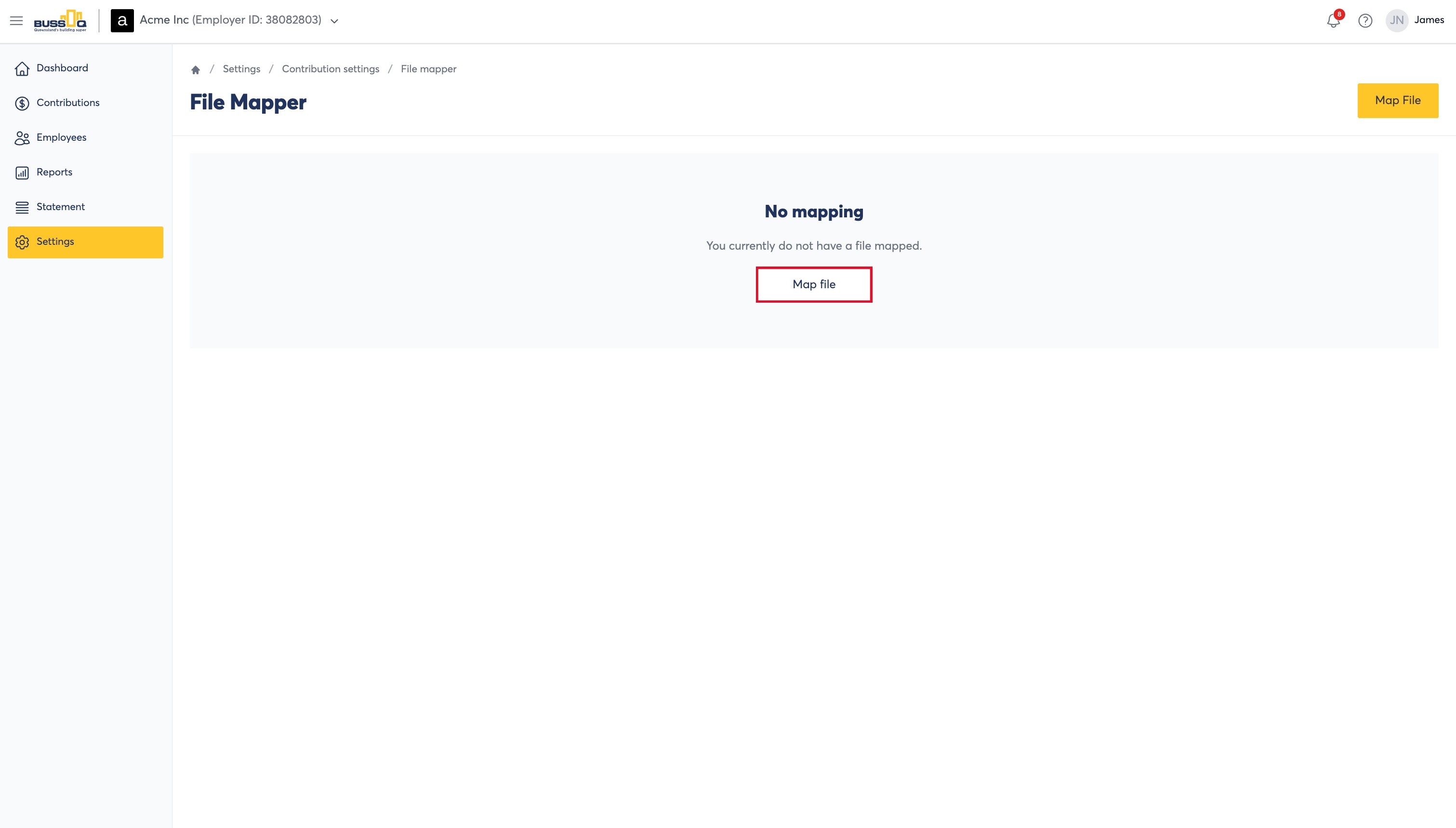Click the Dashboard house icon
1456x828 pixels.
pyautogui.click(x=22, y=69)
